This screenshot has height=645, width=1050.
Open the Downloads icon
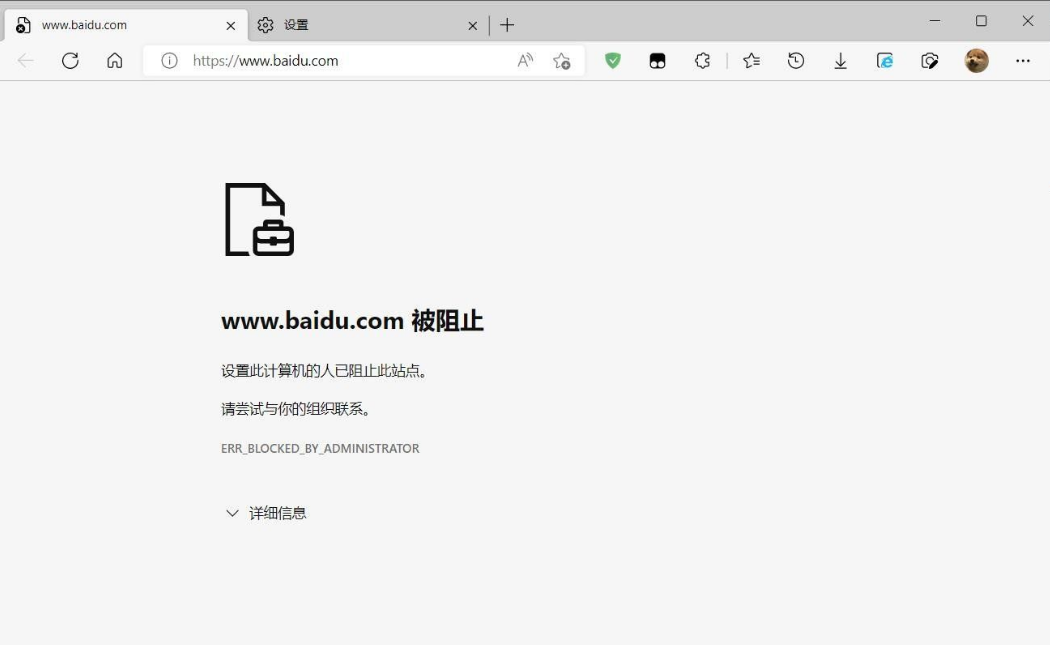click(x=840, y=62)
